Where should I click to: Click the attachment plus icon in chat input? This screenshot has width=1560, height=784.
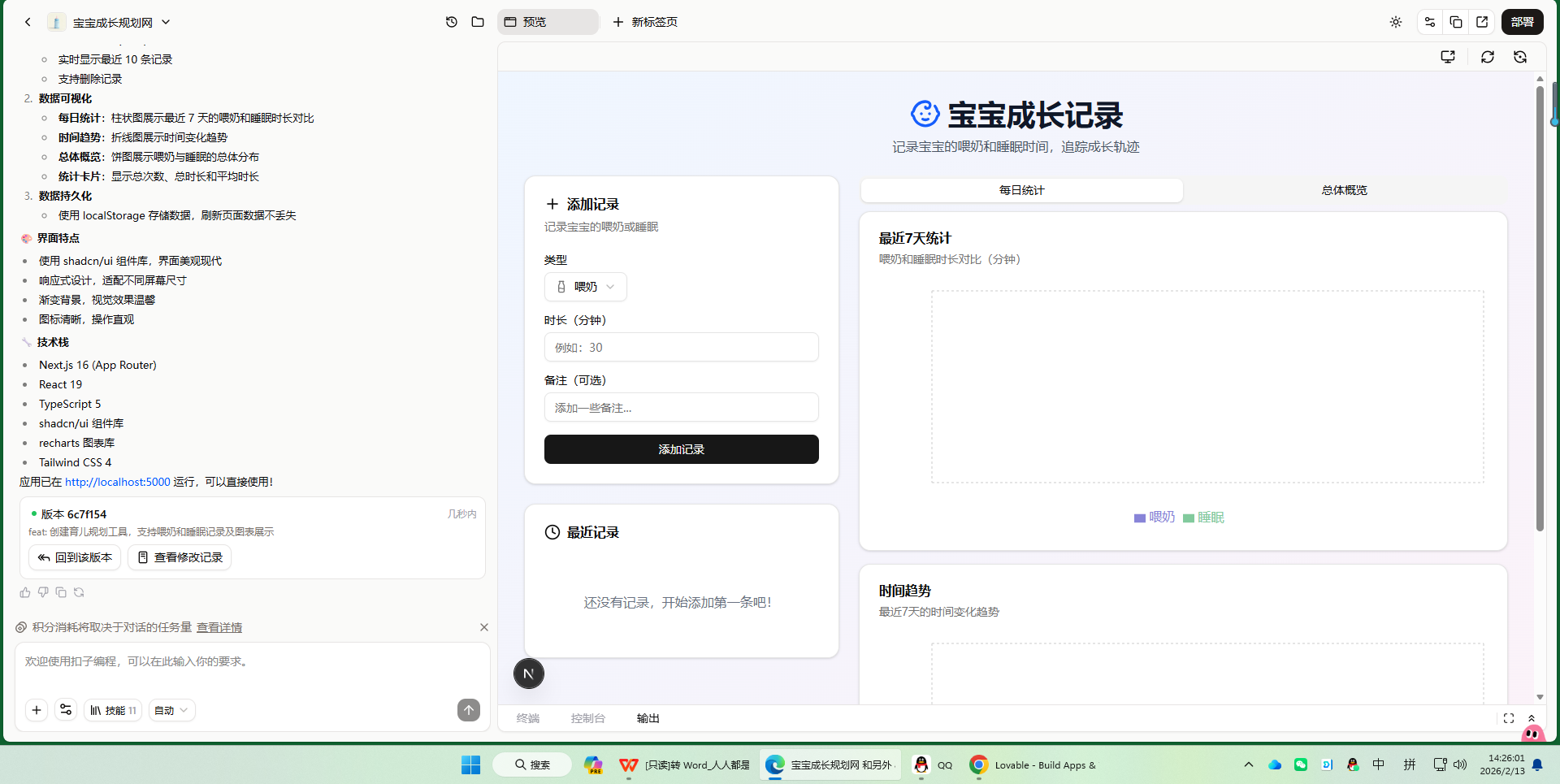coord(36,709)
